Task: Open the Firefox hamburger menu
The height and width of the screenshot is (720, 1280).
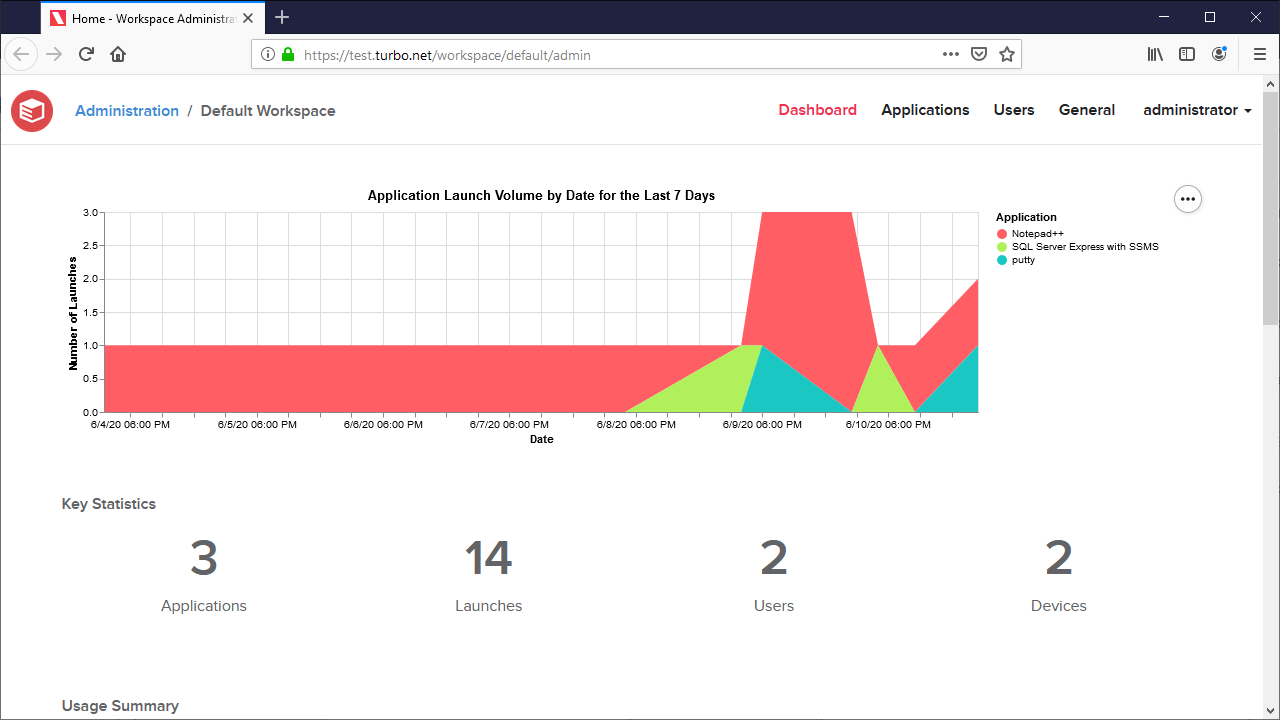Action: click(x=1260, y=54)
